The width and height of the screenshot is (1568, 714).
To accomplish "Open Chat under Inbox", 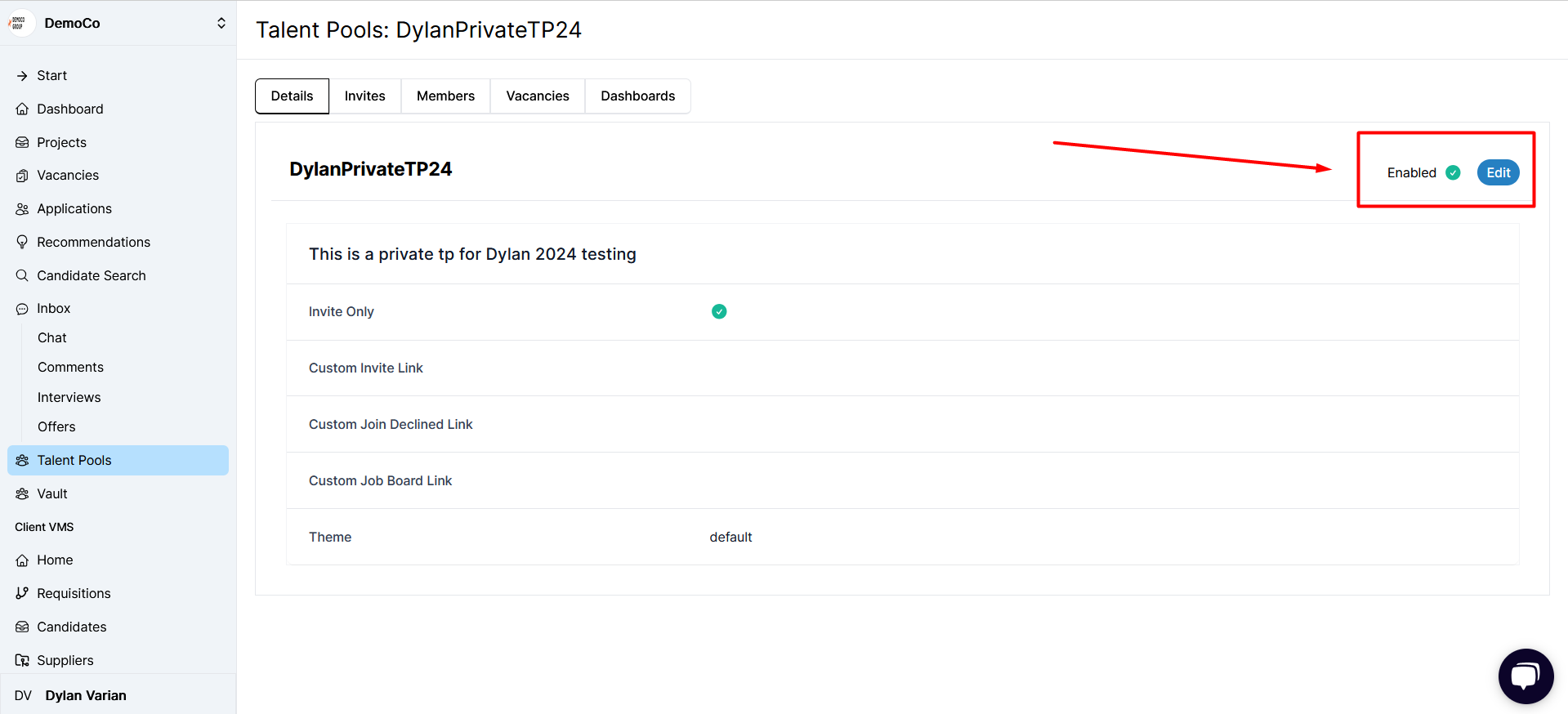I will pyautogui.click(x=52, y=338).
